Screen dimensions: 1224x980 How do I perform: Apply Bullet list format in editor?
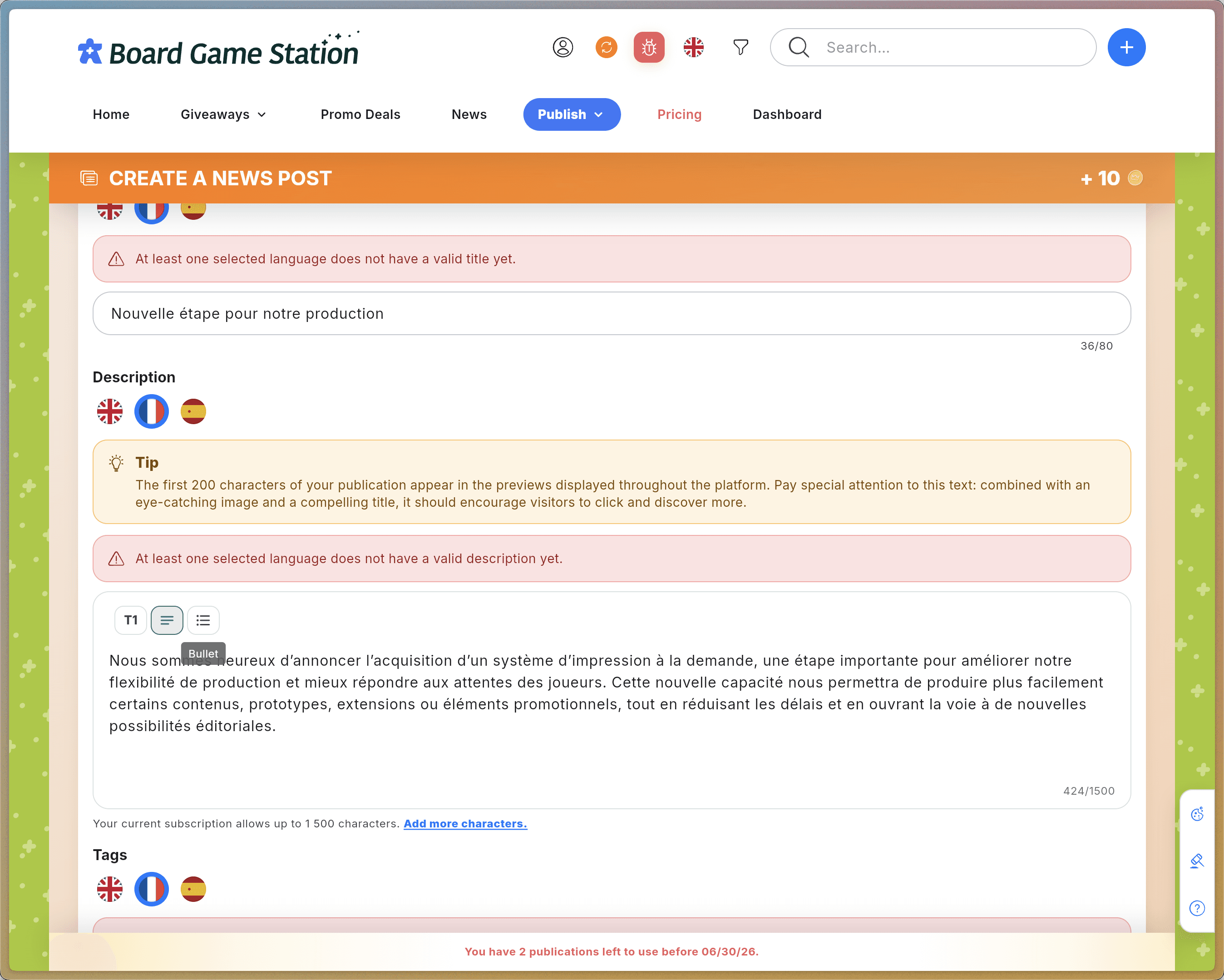203,620
